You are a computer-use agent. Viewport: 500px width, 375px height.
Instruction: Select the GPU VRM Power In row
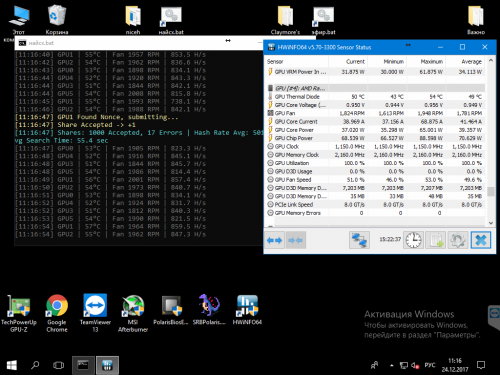click(x=375, y=72)
